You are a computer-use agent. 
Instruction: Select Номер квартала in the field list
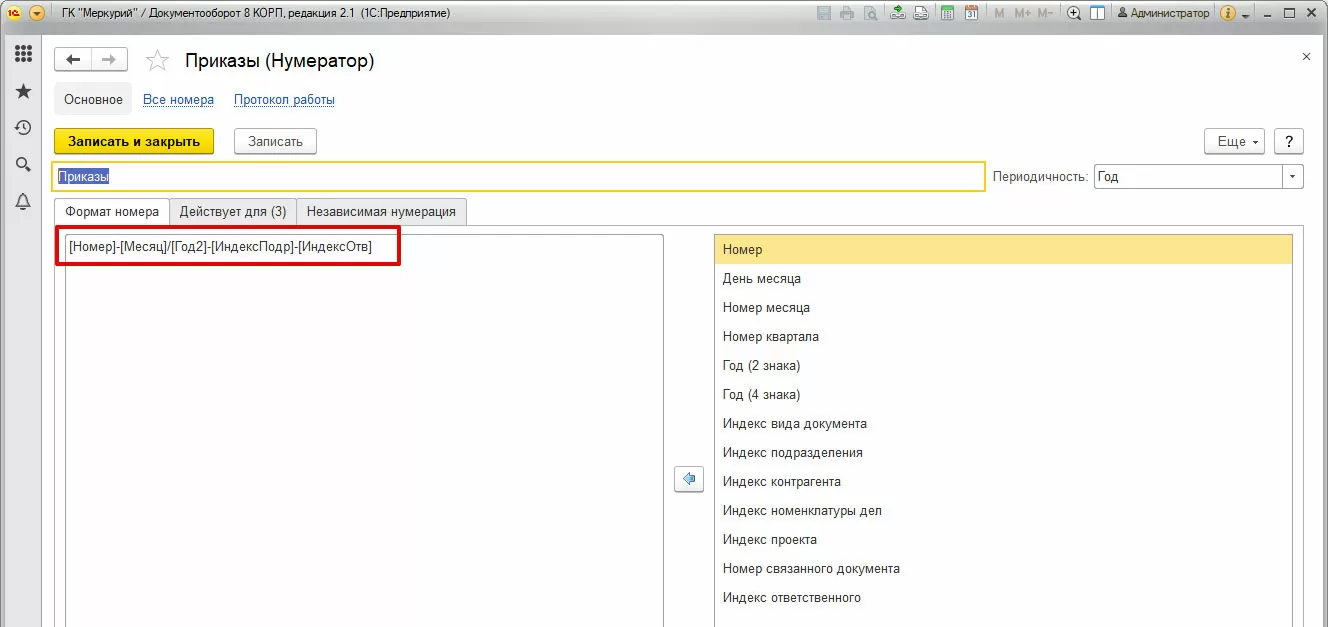pyautogui.click(x=1003, y=337)
